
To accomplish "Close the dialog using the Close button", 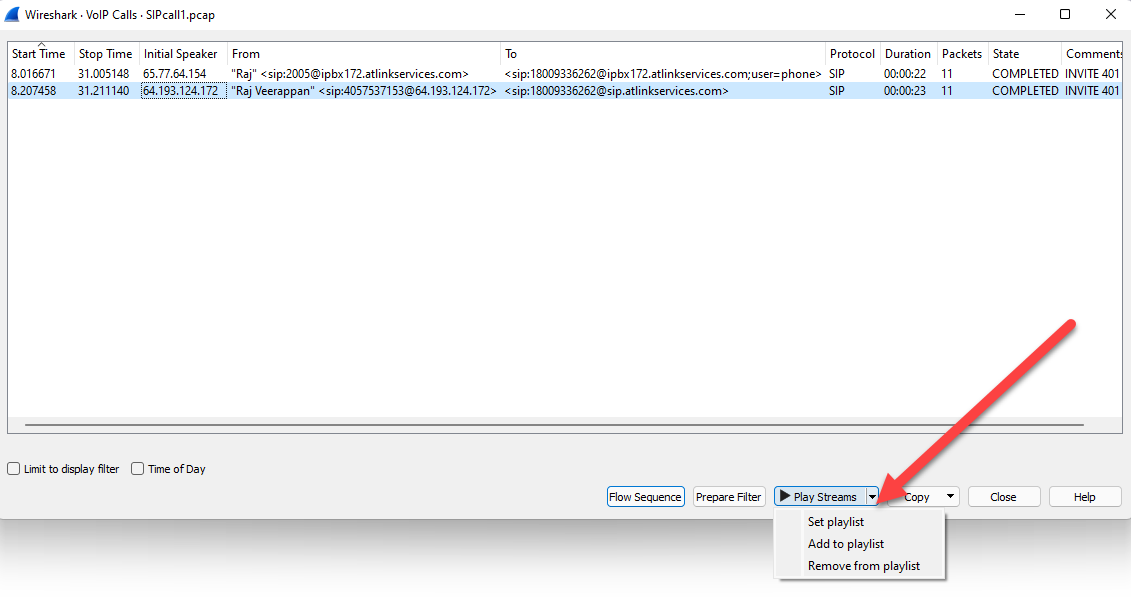I will pos(1003,497).
